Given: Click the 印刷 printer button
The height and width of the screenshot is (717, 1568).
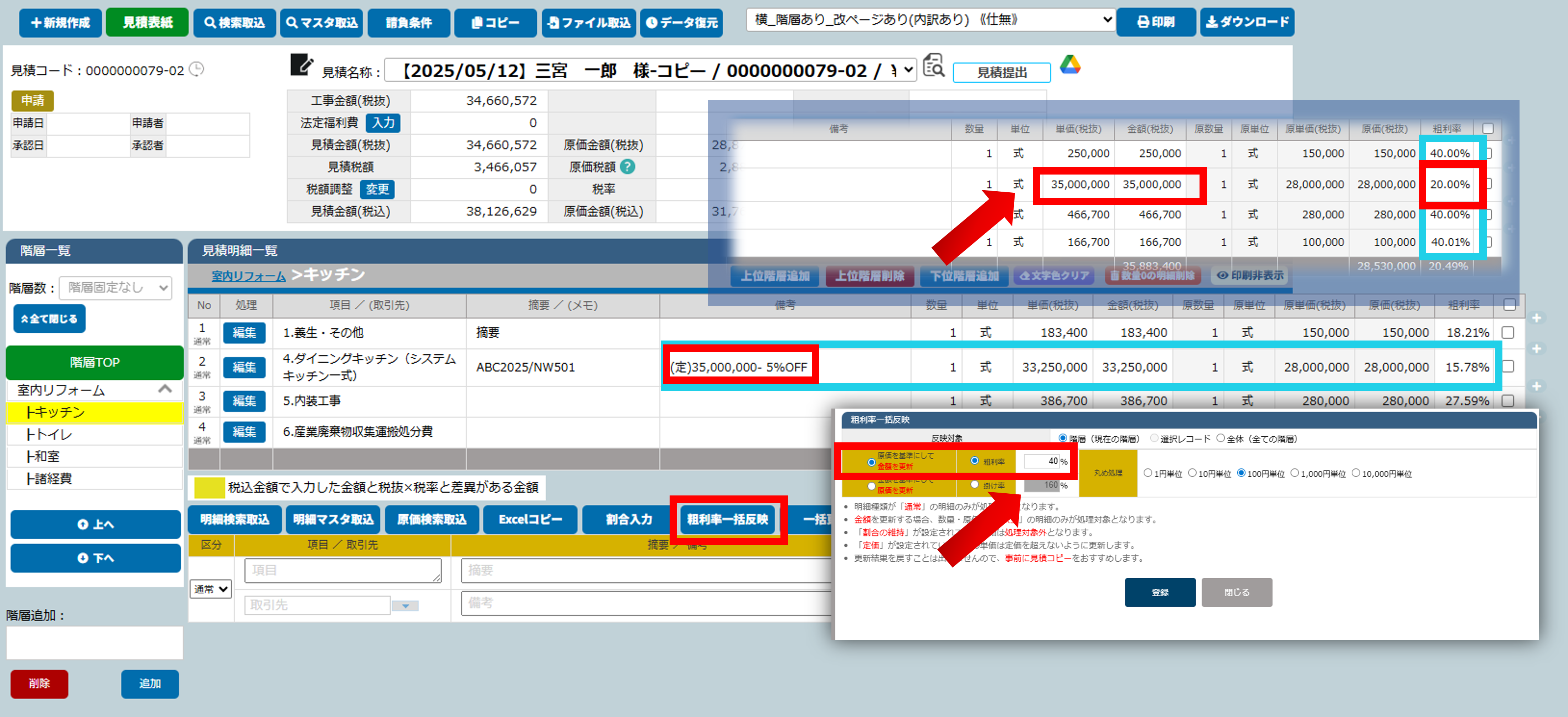Looking at the screenshot, I should (1155, 22).
